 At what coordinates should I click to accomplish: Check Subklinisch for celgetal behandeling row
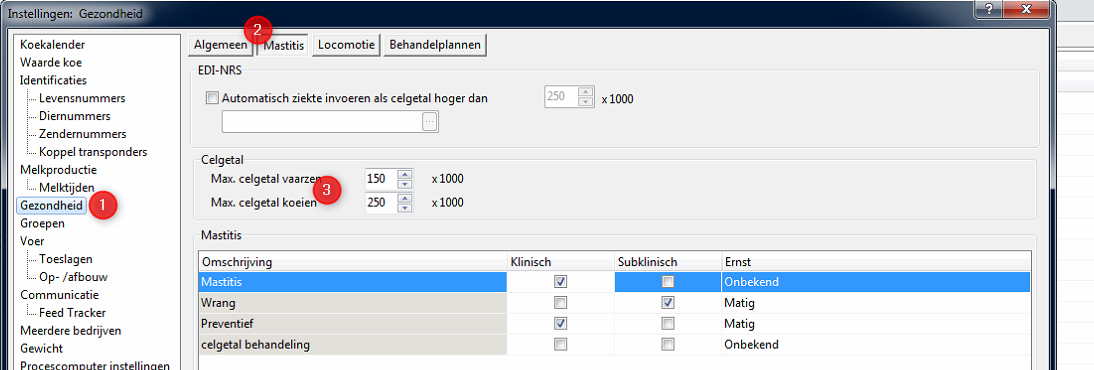[668, 345]
